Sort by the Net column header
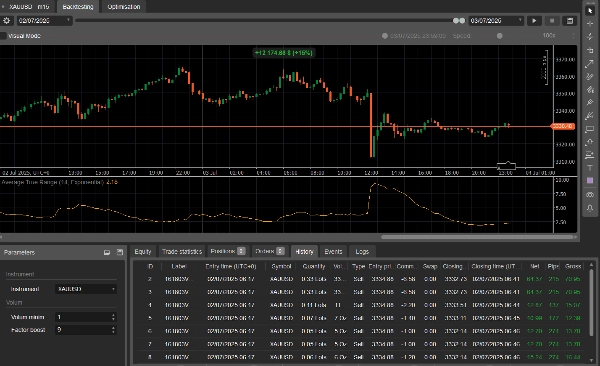600x366 pixels. click(535, 266)
